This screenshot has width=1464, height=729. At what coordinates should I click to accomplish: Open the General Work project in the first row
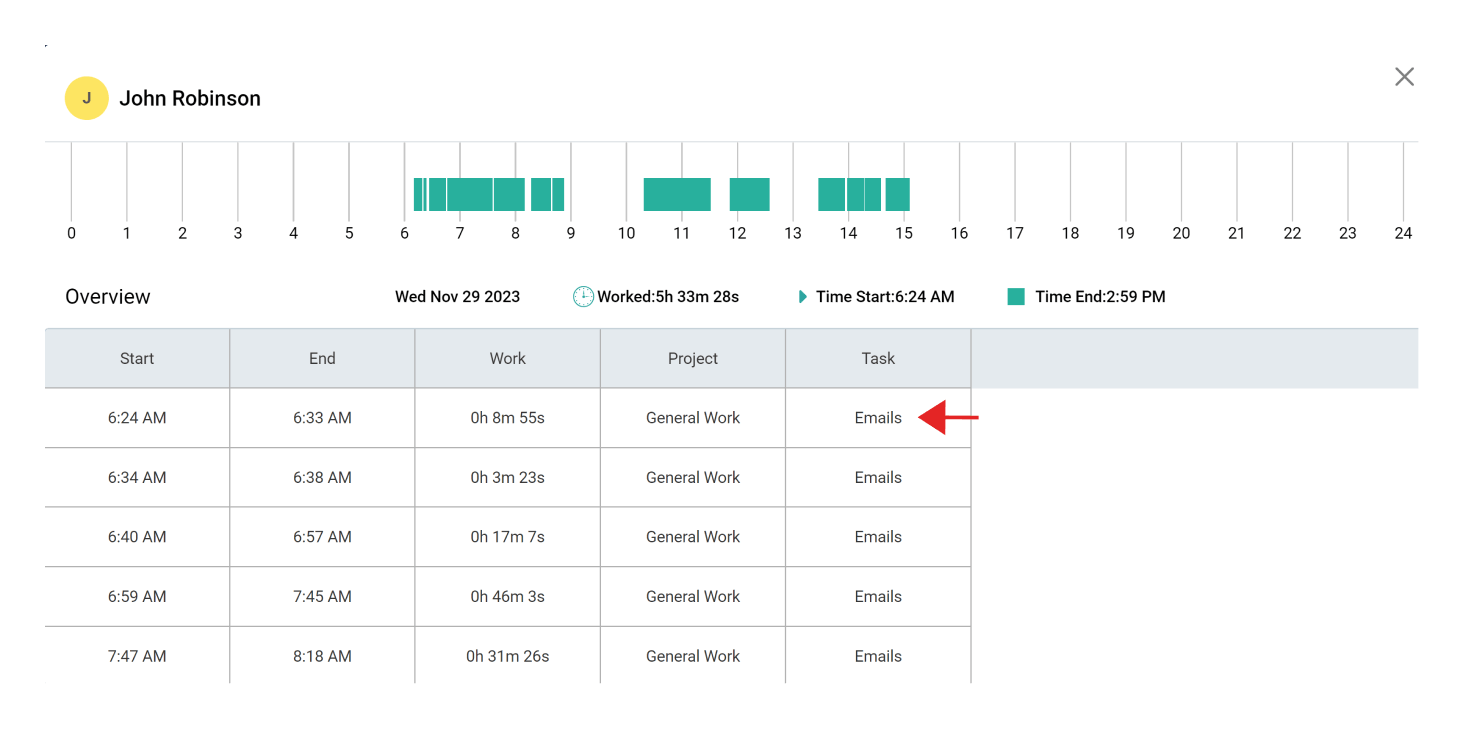click(x=692, y=417)
